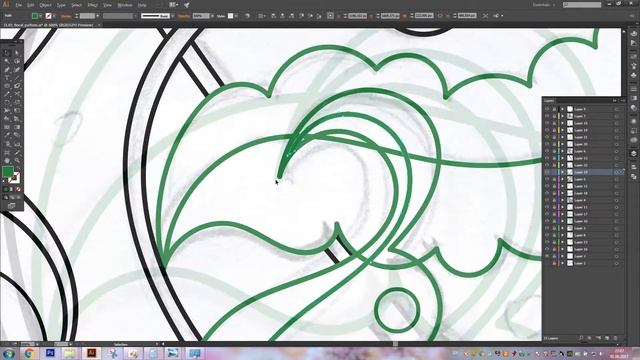Open the opacity percentage dropdown
This screenshot has height=360, width=640.
pyautogui.click(x=212, y=16)
